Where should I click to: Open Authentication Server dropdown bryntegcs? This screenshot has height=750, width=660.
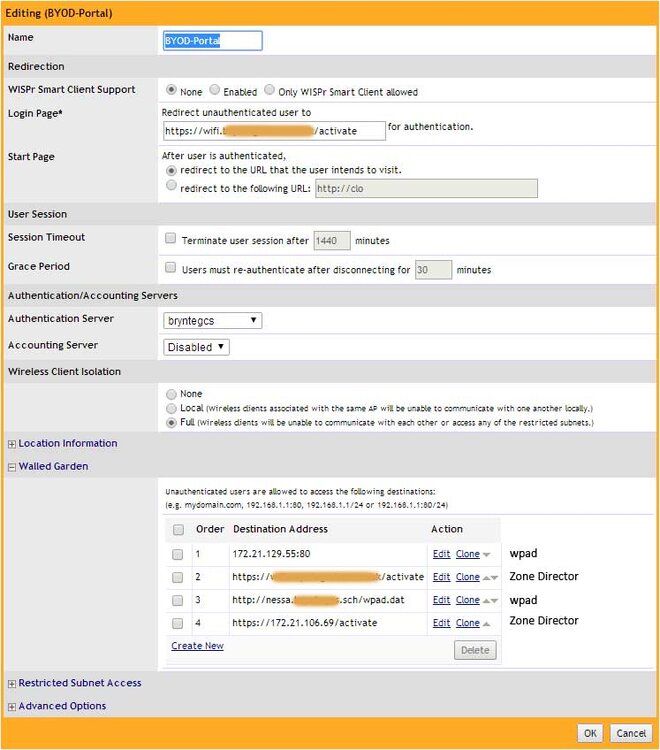(x=212, y=320)
